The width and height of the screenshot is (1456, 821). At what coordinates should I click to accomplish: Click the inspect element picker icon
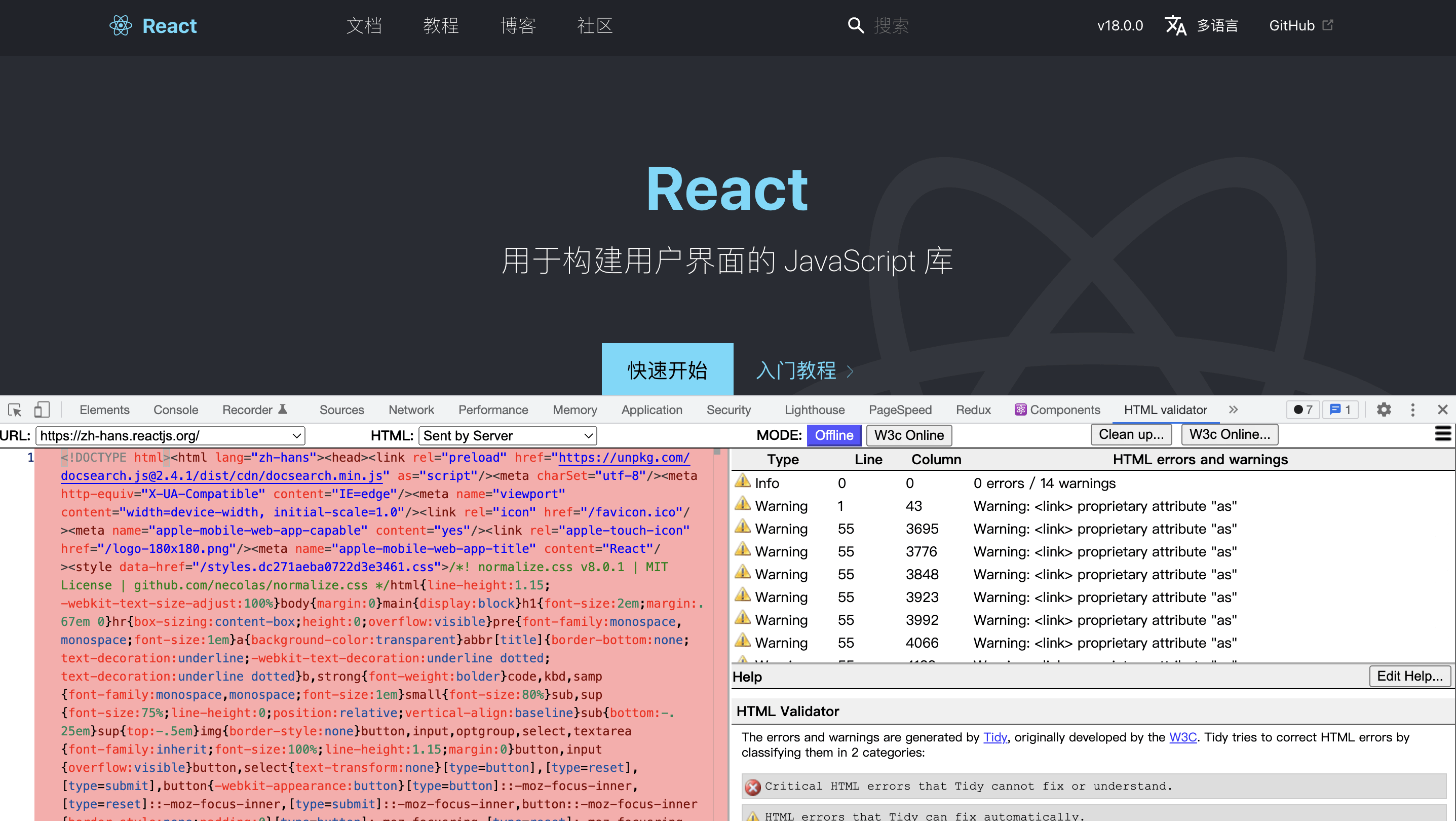point(15,410)
